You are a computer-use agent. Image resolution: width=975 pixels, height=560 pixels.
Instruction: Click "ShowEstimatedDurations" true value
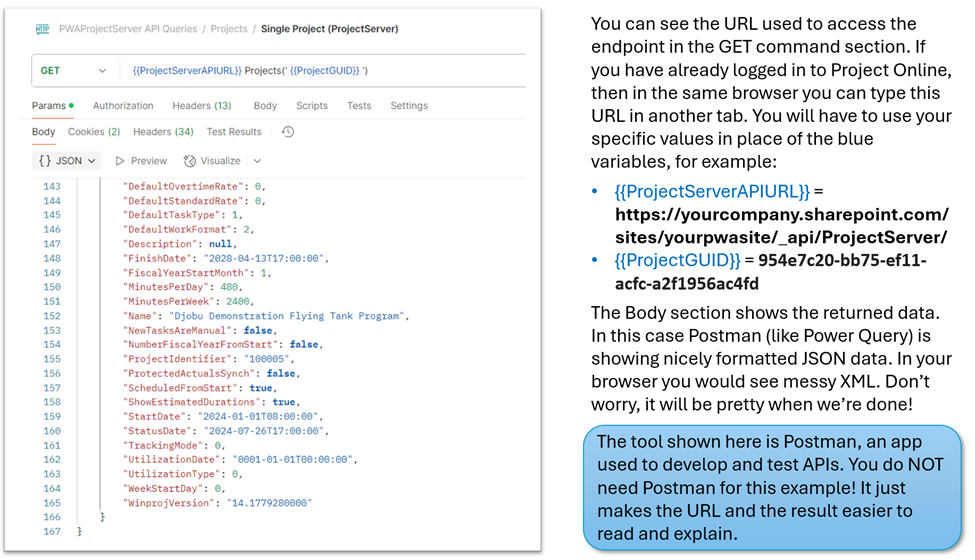(284, 403)
